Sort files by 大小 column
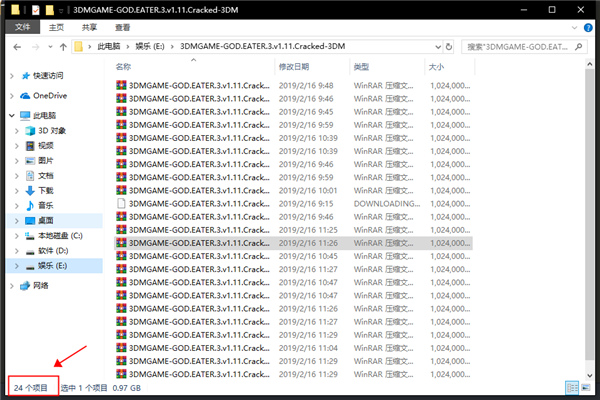Viewport: 600px width, 400px height. pyautogui.click(x=436, y=67)
